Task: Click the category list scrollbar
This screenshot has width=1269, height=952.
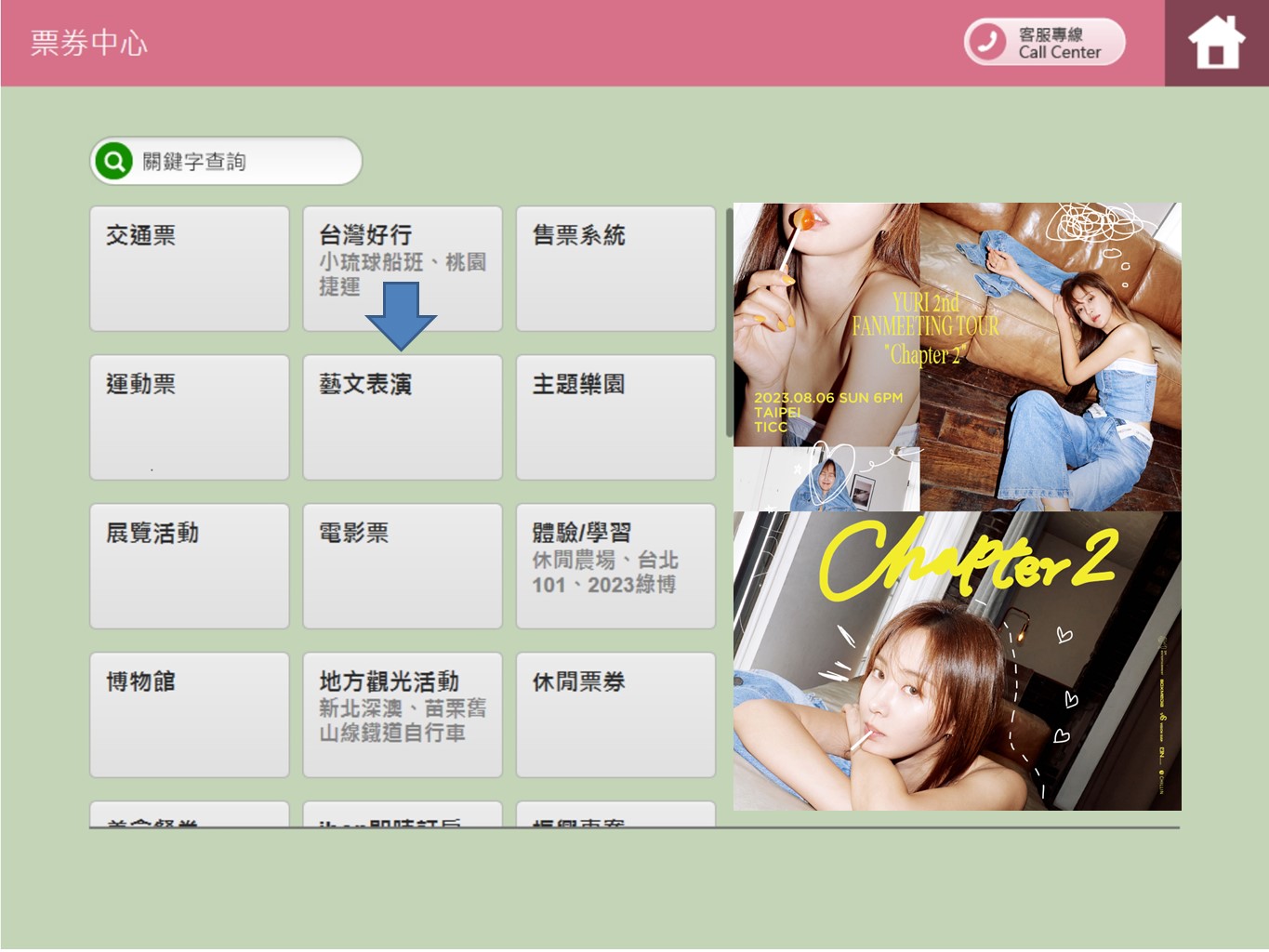Action: [x=730, y=322]
